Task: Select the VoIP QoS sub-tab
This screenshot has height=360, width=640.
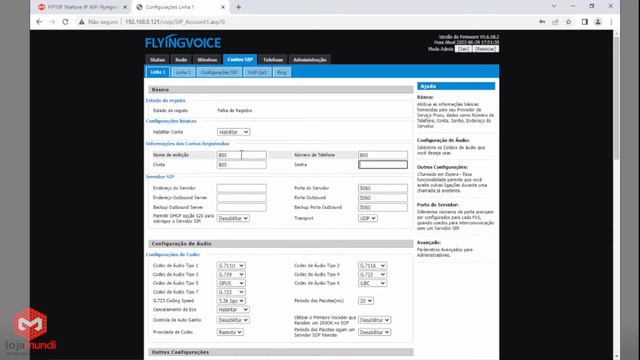Action: 257,72
